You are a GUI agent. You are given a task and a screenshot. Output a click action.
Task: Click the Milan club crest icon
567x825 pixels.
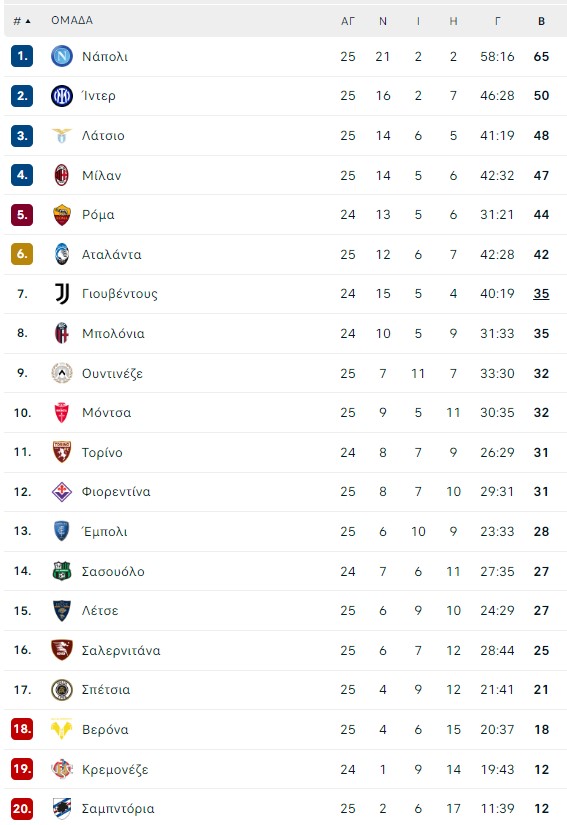(x=62, y=175)
